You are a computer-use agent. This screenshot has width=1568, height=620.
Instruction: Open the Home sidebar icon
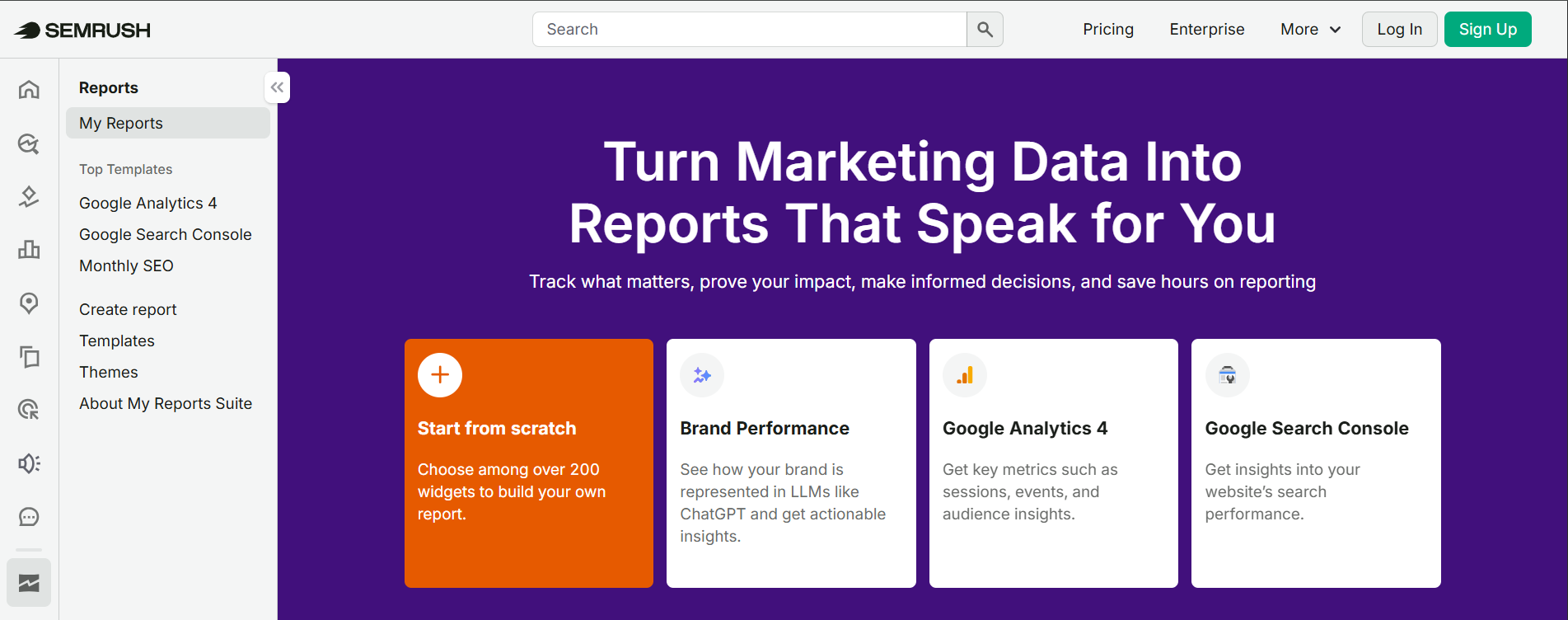[29, 89]
